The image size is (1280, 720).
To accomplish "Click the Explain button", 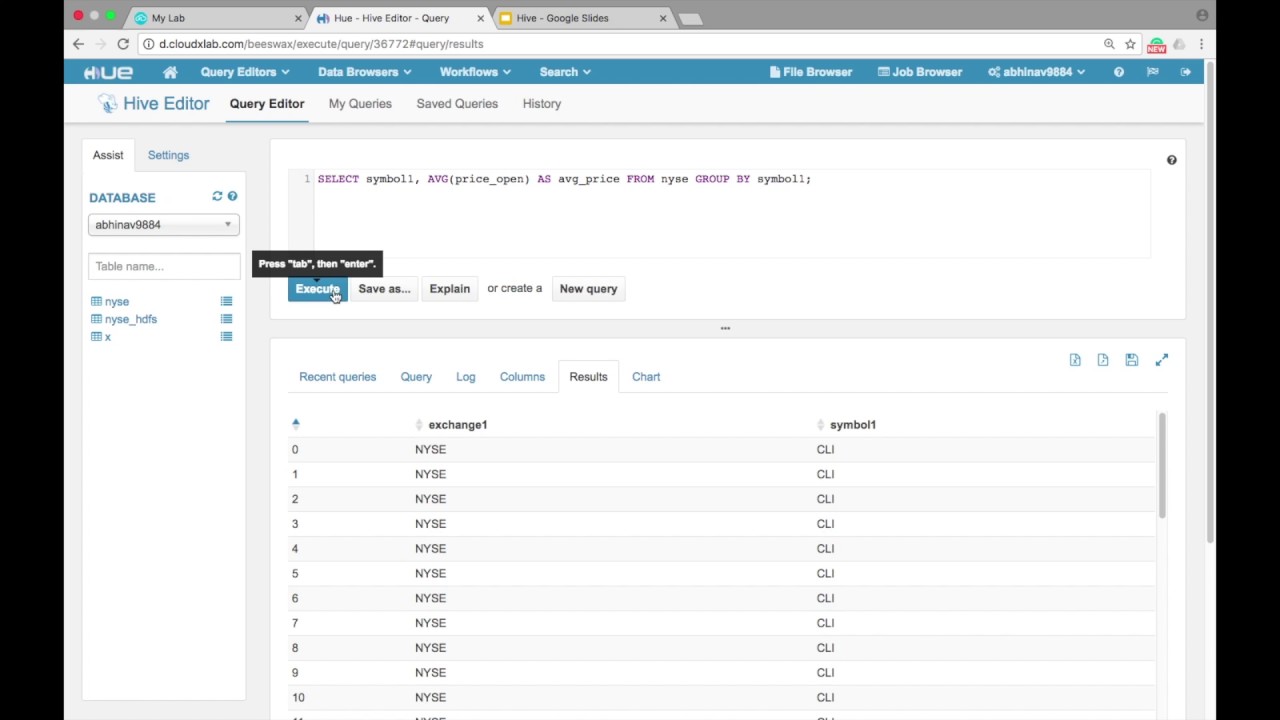I will click(450, 289).
